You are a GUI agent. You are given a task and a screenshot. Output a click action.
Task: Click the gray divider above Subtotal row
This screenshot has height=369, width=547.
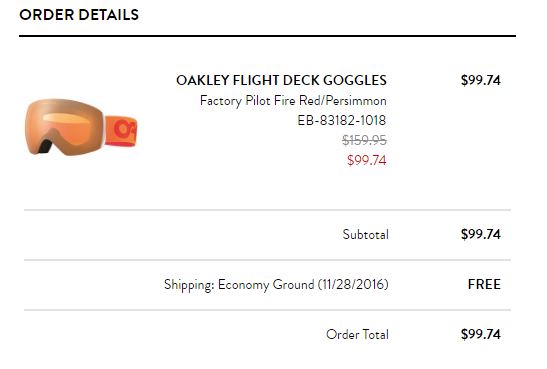pos(267,210)
